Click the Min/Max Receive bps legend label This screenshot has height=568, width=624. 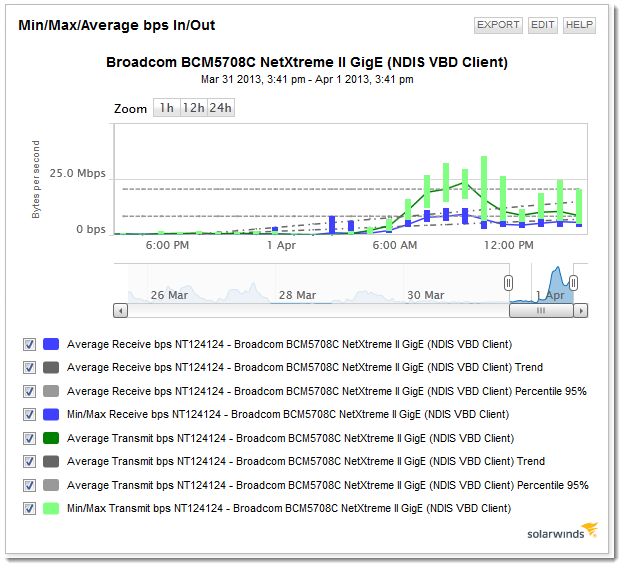pos(288,414)
